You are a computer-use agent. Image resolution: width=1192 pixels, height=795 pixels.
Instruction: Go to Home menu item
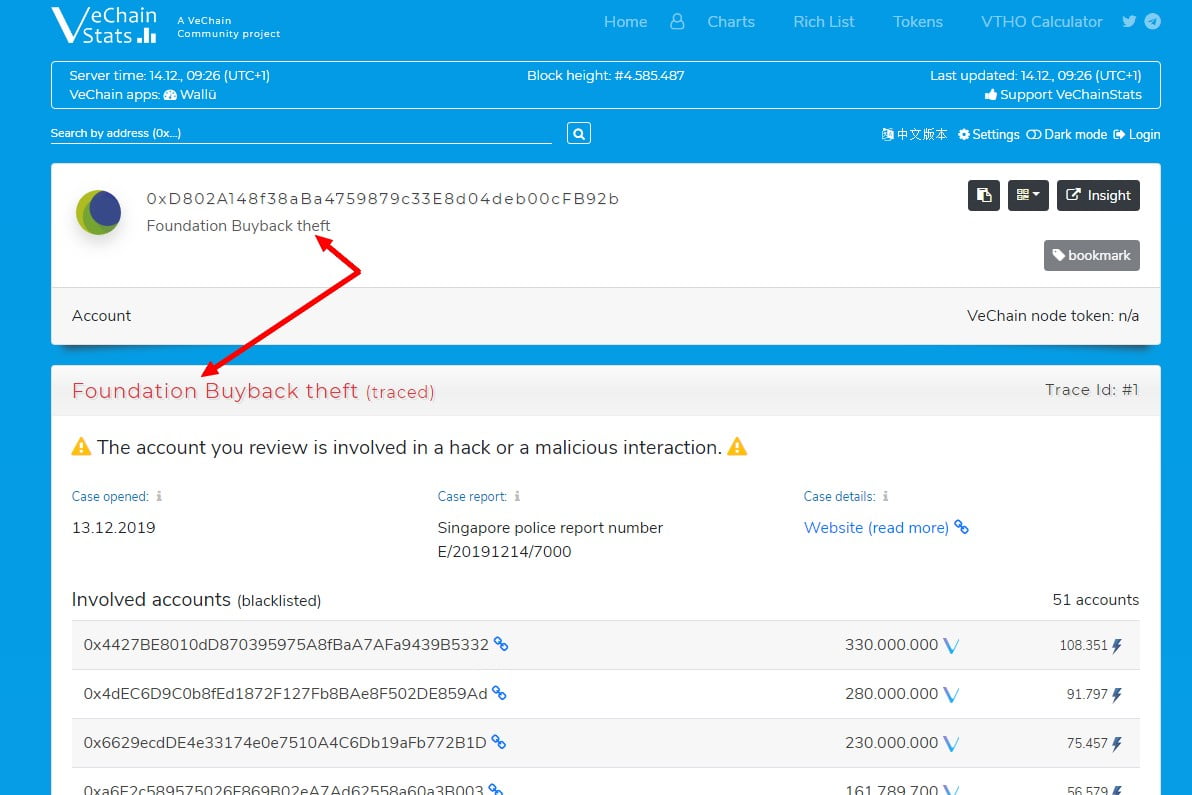pyautogui.click(x=626, y=22)
